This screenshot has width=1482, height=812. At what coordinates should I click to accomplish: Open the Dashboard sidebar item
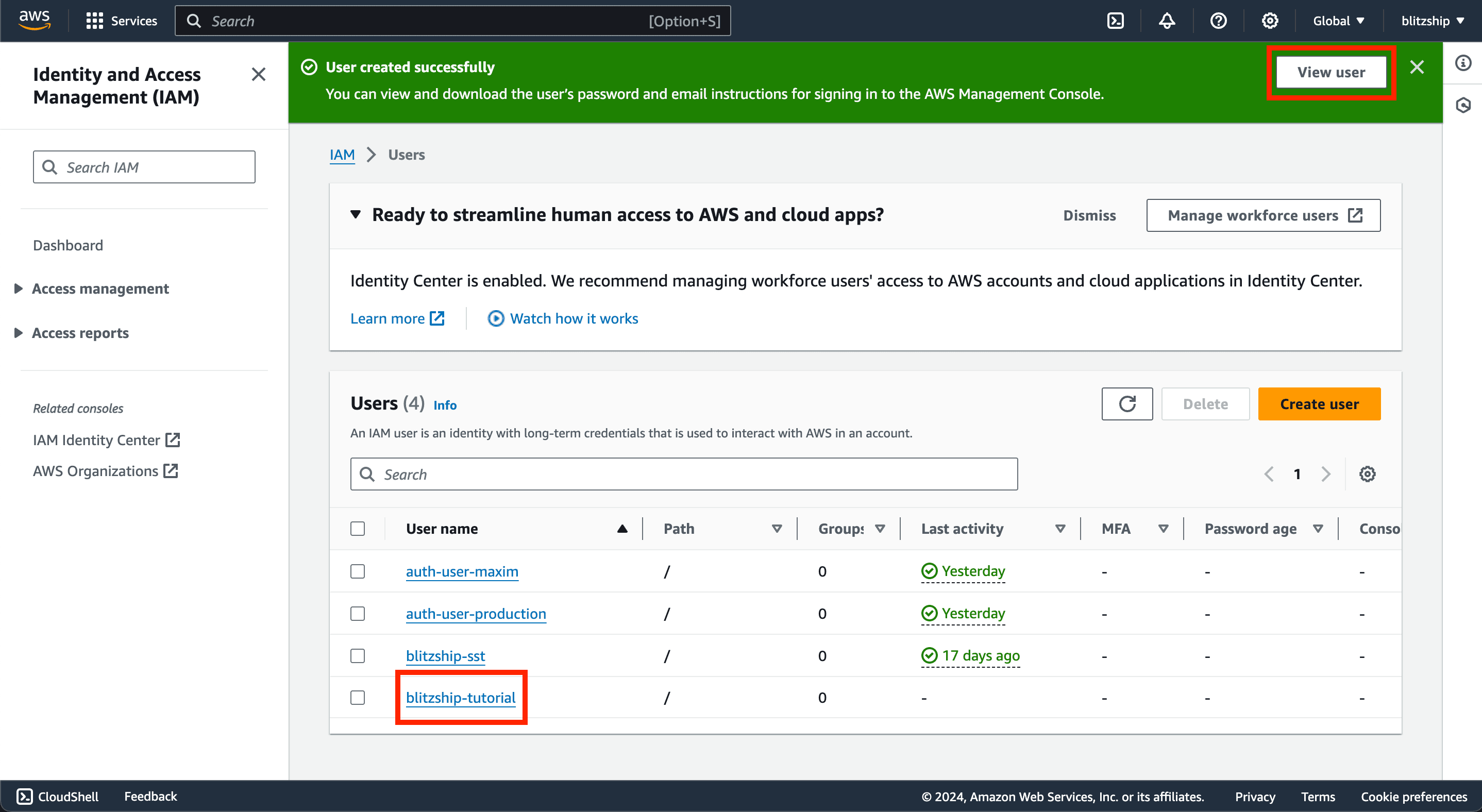[68, 246]
